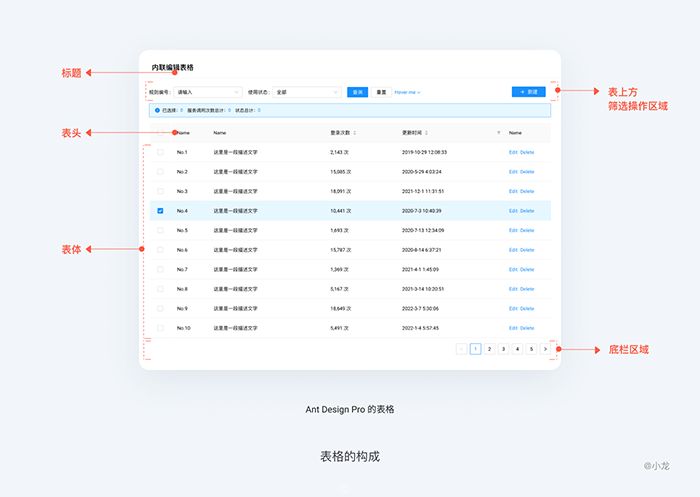Expand the Hover me dropdown link
Viewport: 700px width, 497px height.
pyautogui.click(x=407, y=92)
